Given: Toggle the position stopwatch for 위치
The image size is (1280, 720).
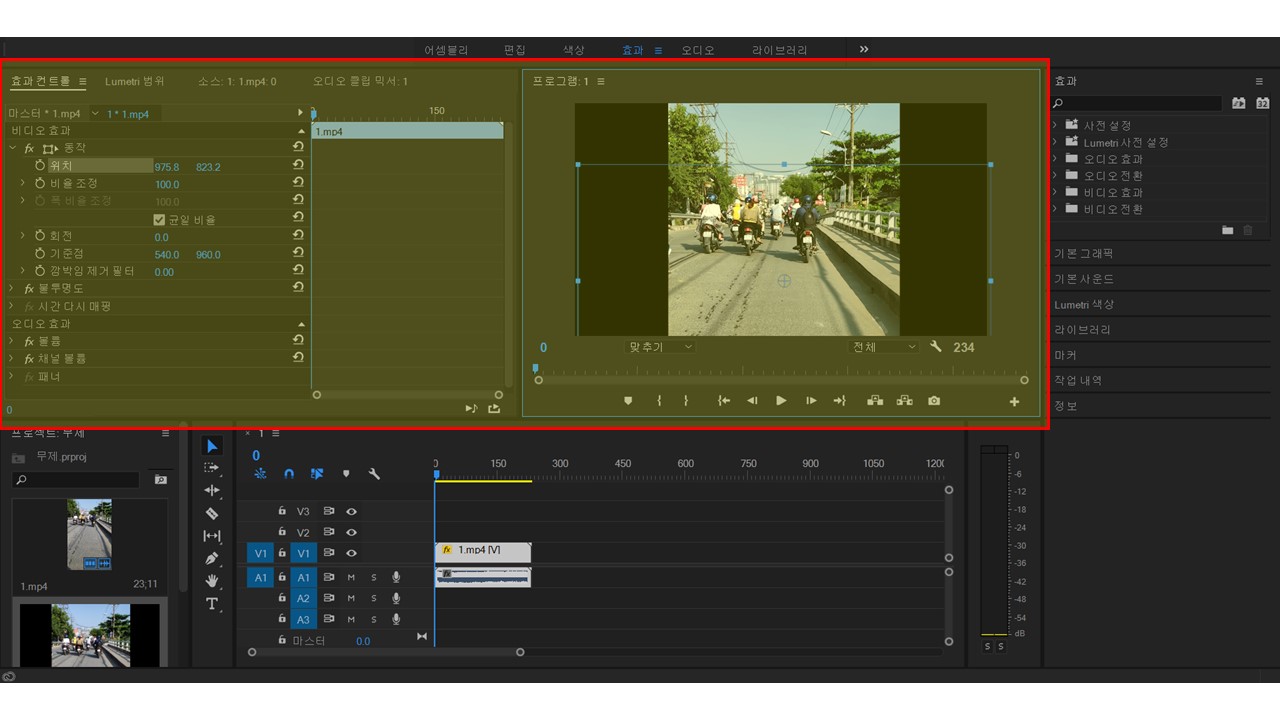Looking at the screenshot, I should [40, 166].
